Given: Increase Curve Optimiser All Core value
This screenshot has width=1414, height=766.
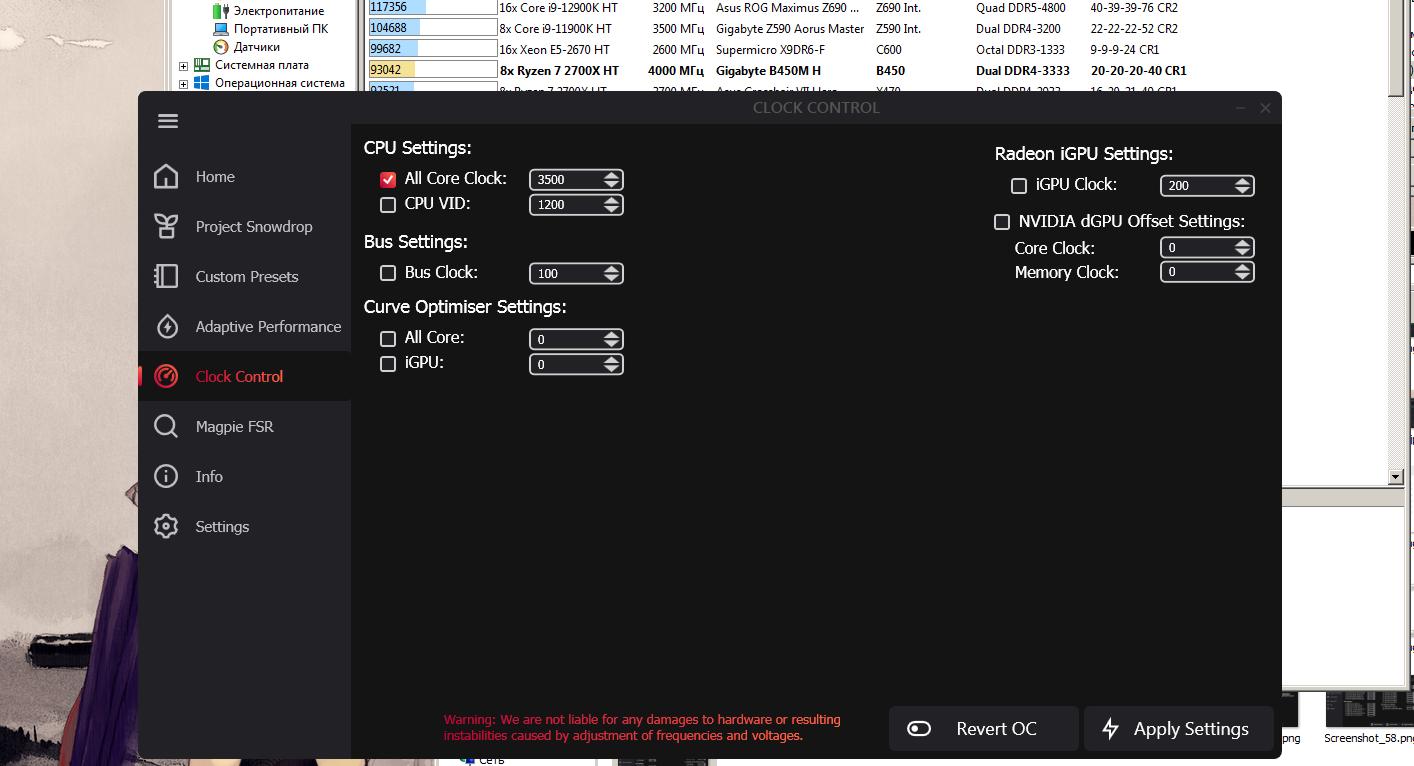Looking at the screenshot, I should point(611,334).
